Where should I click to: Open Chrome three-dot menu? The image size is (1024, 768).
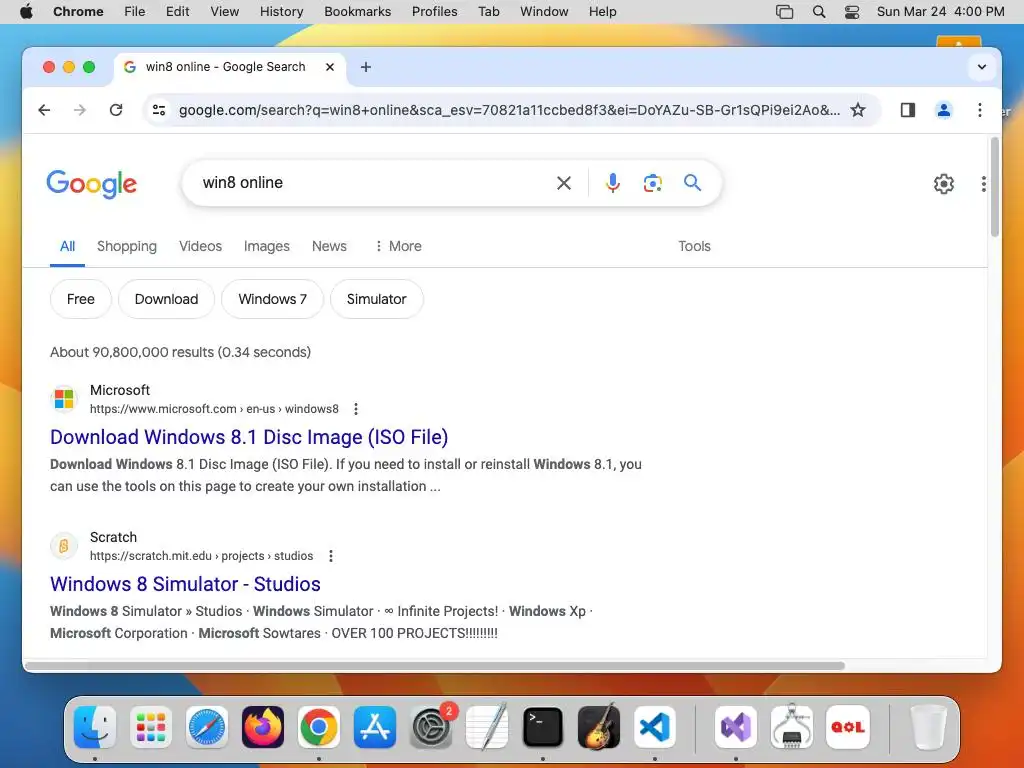coord(980,110)
